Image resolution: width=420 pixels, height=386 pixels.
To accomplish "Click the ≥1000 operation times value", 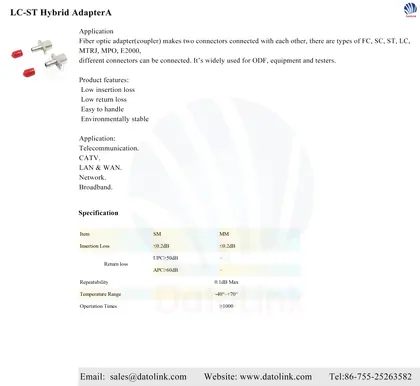I will tap(226, 306).
